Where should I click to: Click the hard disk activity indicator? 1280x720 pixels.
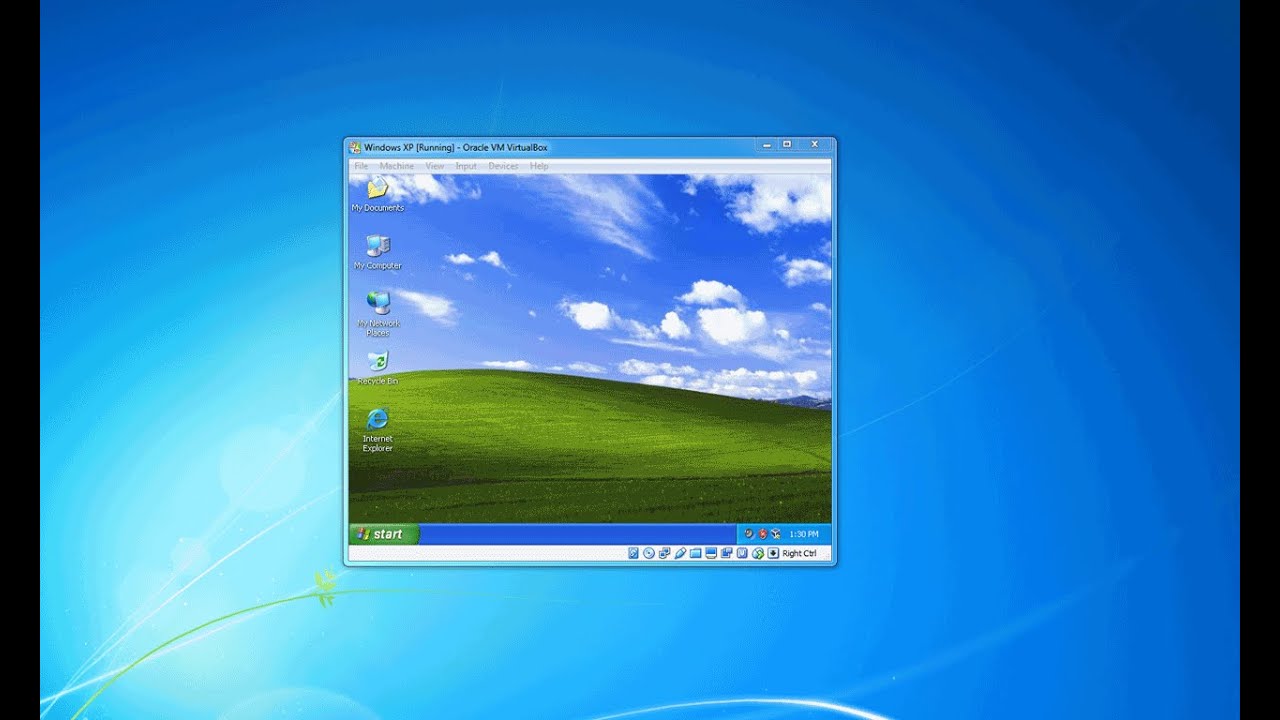[633, 553]
